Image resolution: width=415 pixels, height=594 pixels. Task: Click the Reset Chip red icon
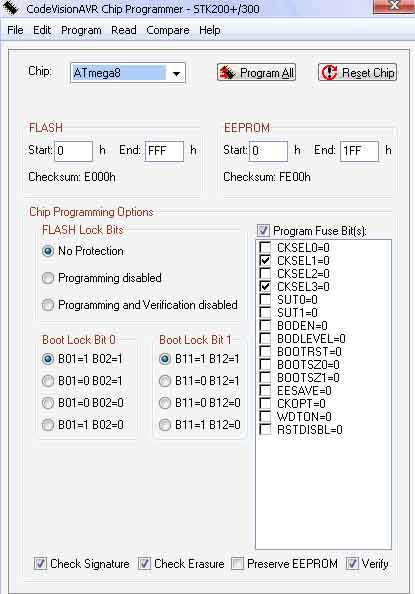pos(329,72)
